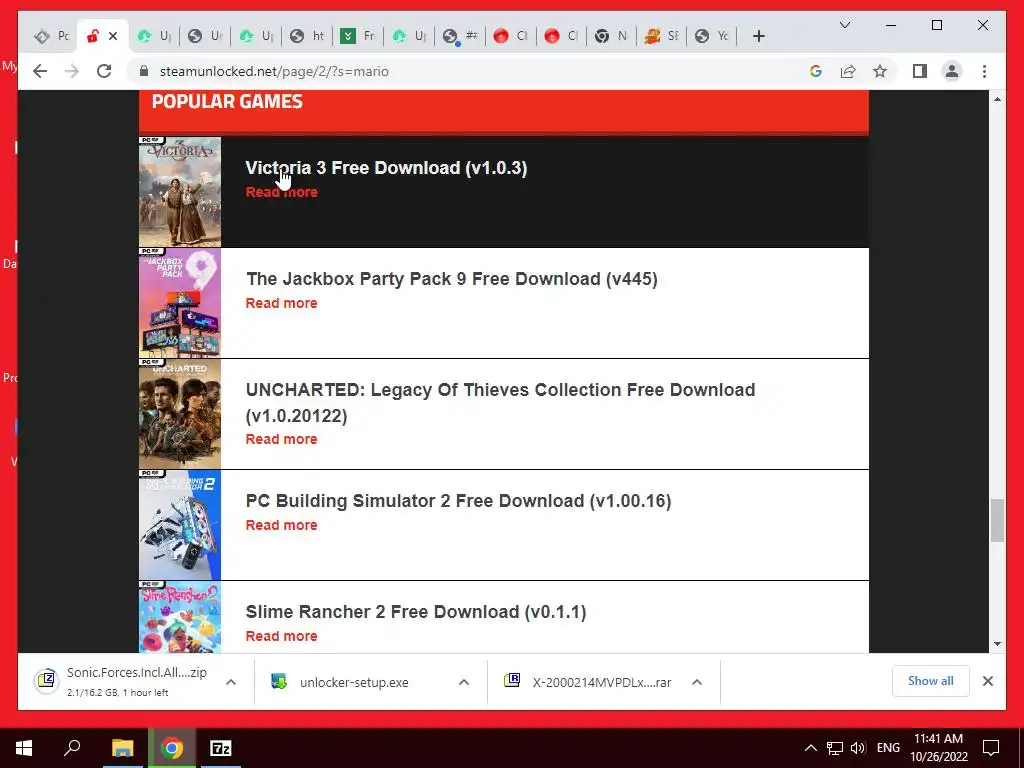Expand options for unlocker-setup.exe download
Screen dimensions: 1024x768
coord(464,682)
